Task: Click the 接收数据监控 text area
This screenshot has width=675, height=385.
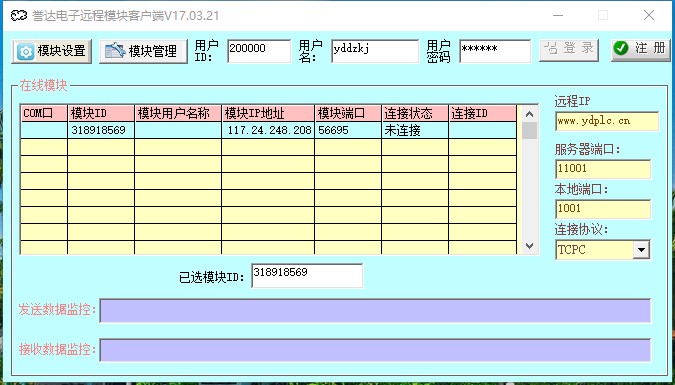Action: (375, 350)
